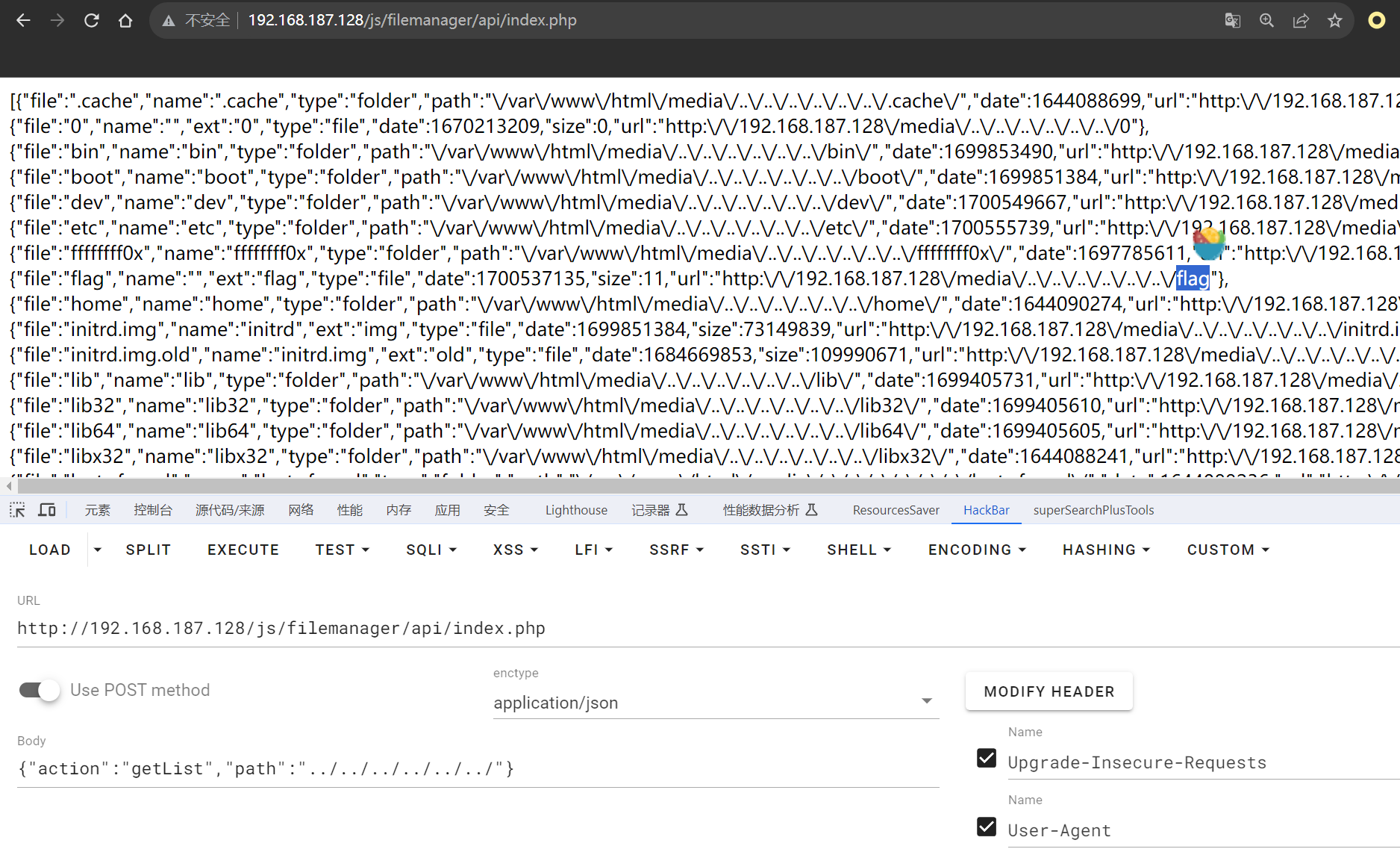Click the MODIFY HEADER button
This screenshot has width=1400, height=849.
click(1049, 691)
